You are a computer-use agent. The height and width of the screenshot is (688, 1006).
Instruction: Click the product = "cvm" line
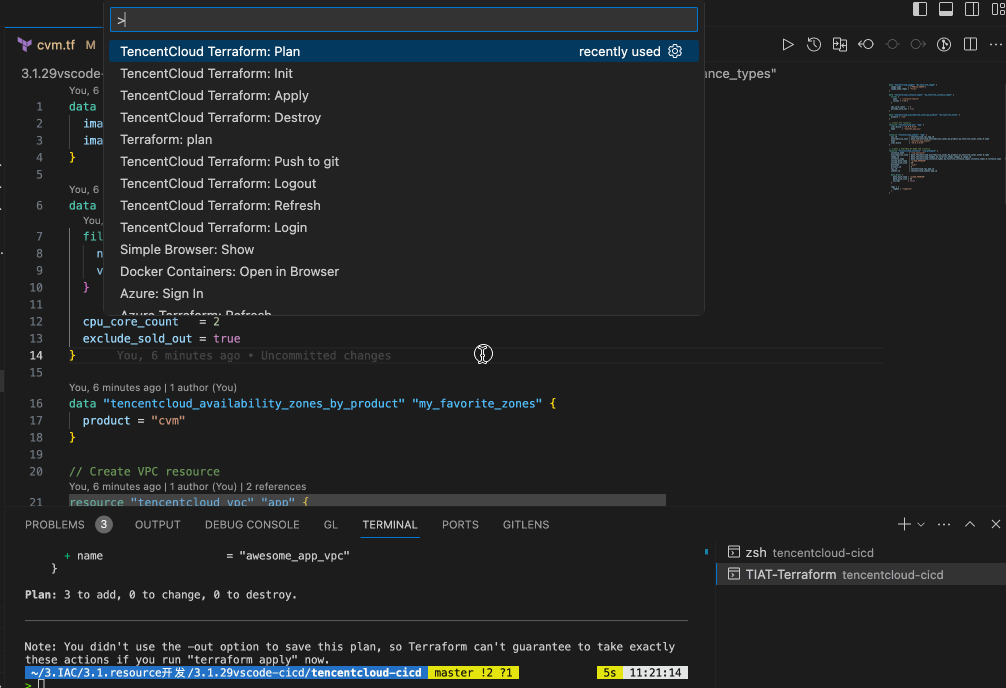click(133, 420)
